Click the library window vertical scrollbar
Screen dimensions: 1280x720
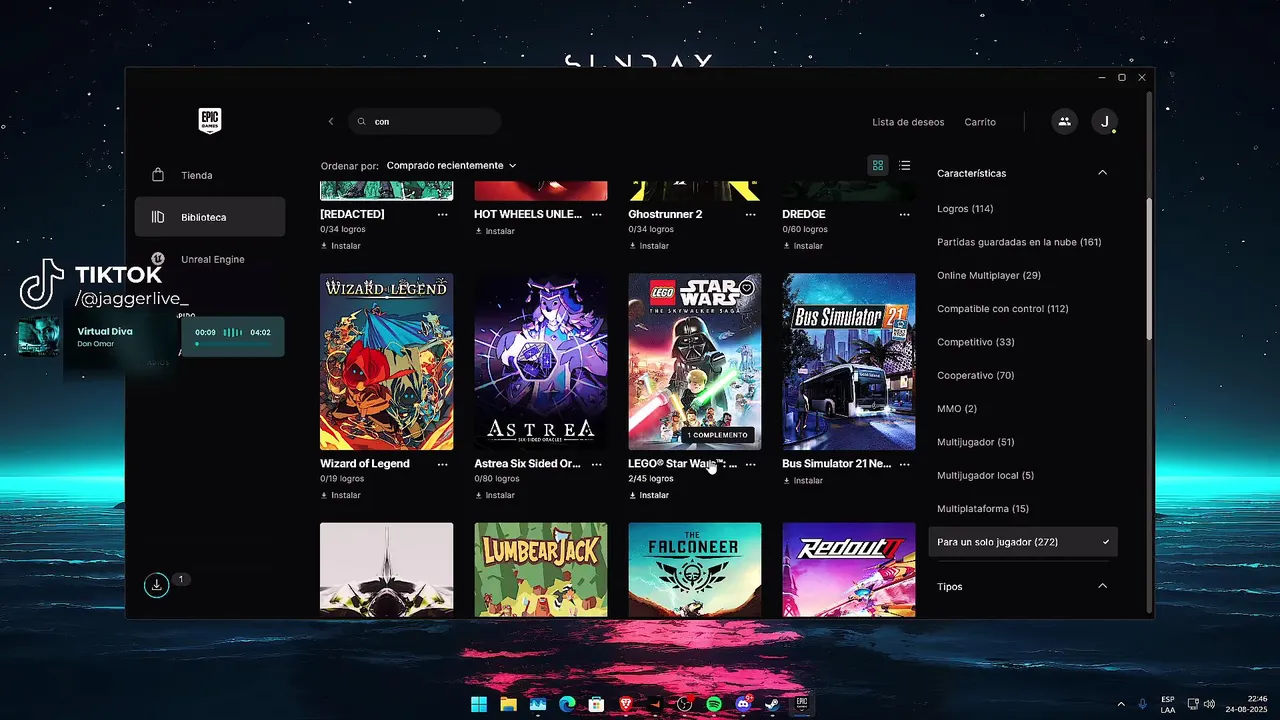[1149, 270]
